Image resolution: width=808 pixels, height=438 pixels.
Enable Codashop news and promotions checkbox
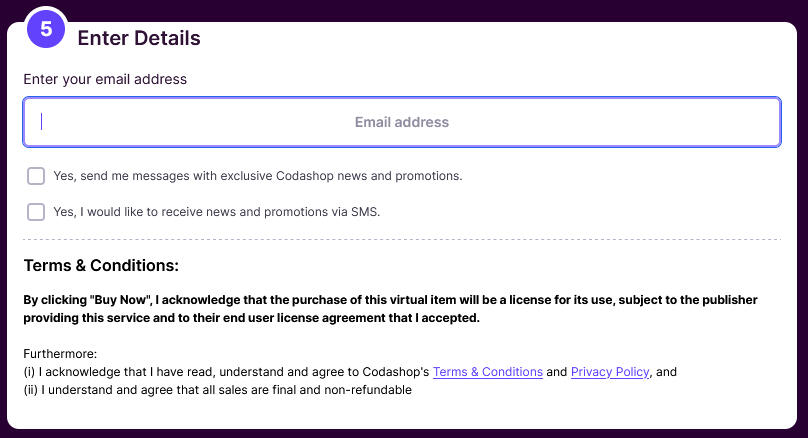click(36, 176)
